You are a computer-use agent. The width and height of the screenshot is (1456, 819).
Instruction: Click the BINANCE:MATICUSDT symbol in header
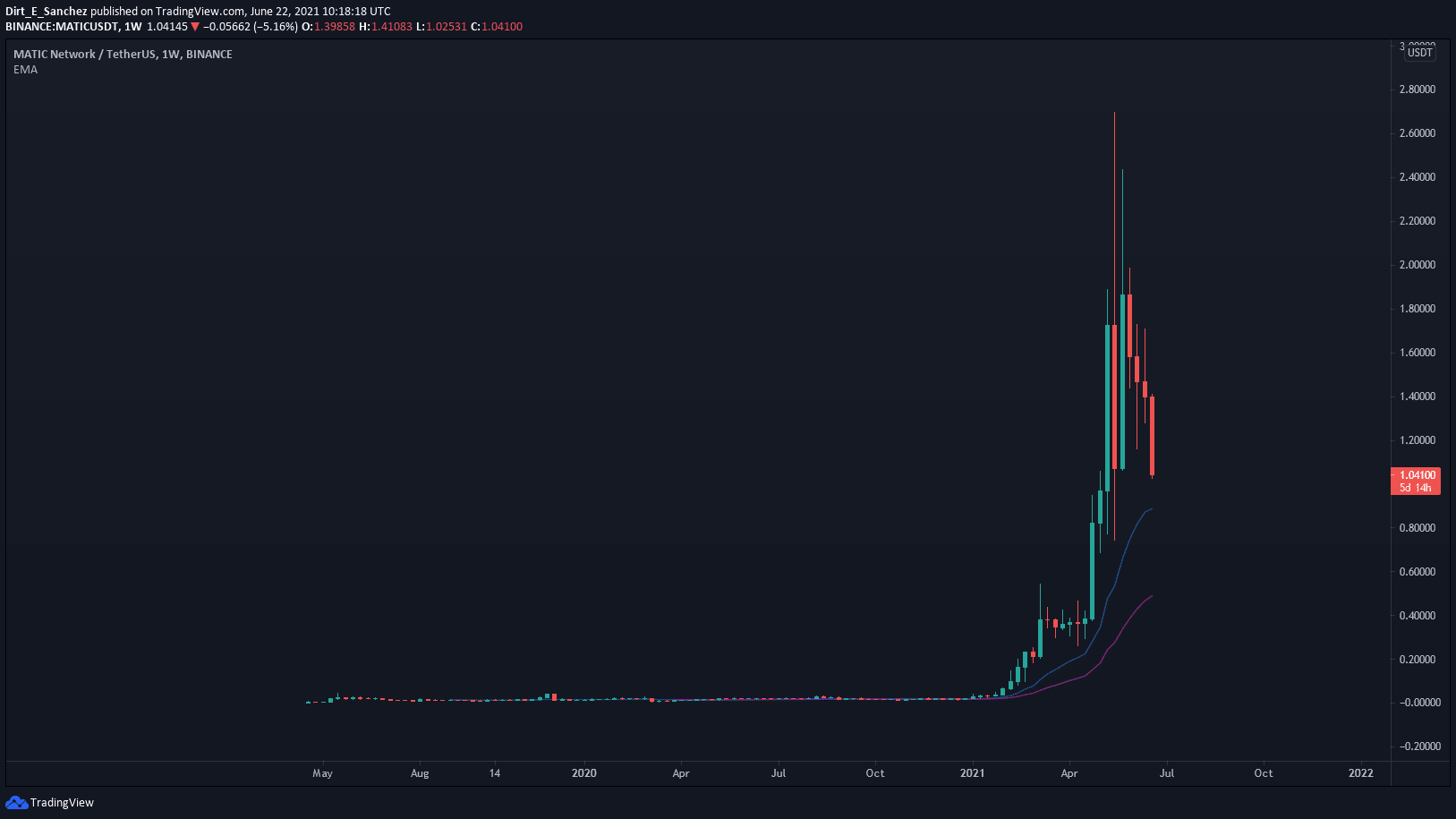point(62,27)
